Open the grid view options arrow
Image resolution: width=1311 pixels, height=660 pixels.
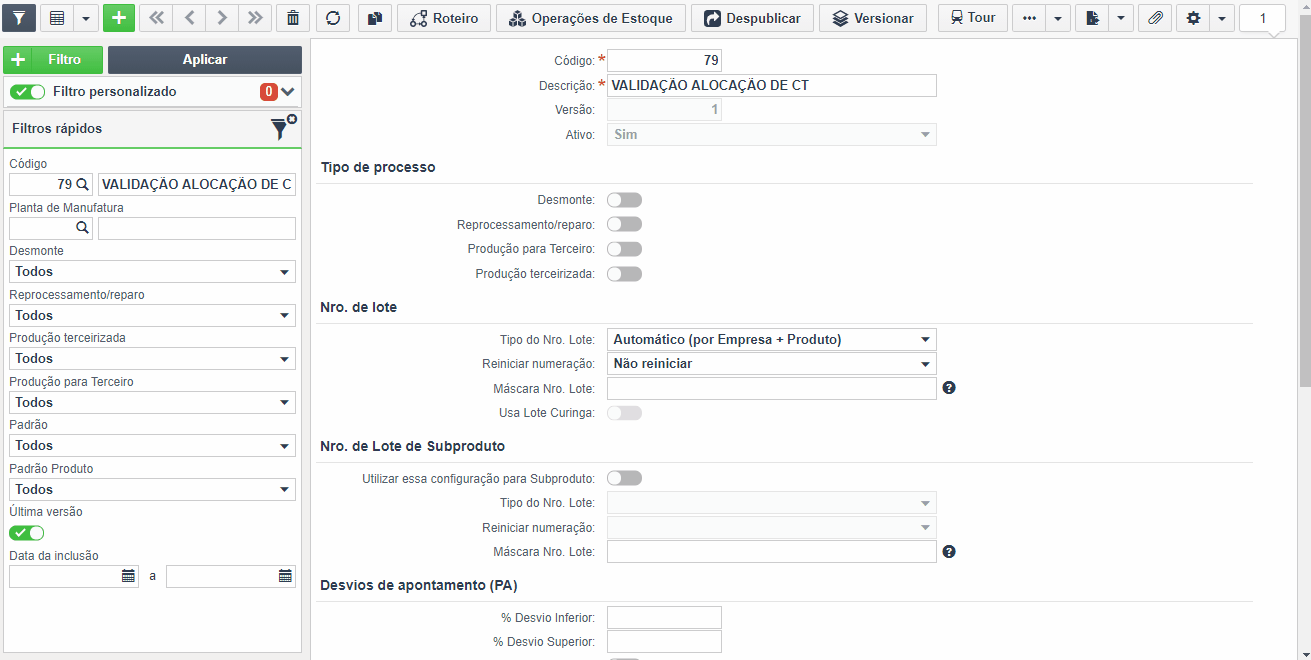tap(86, 18)
